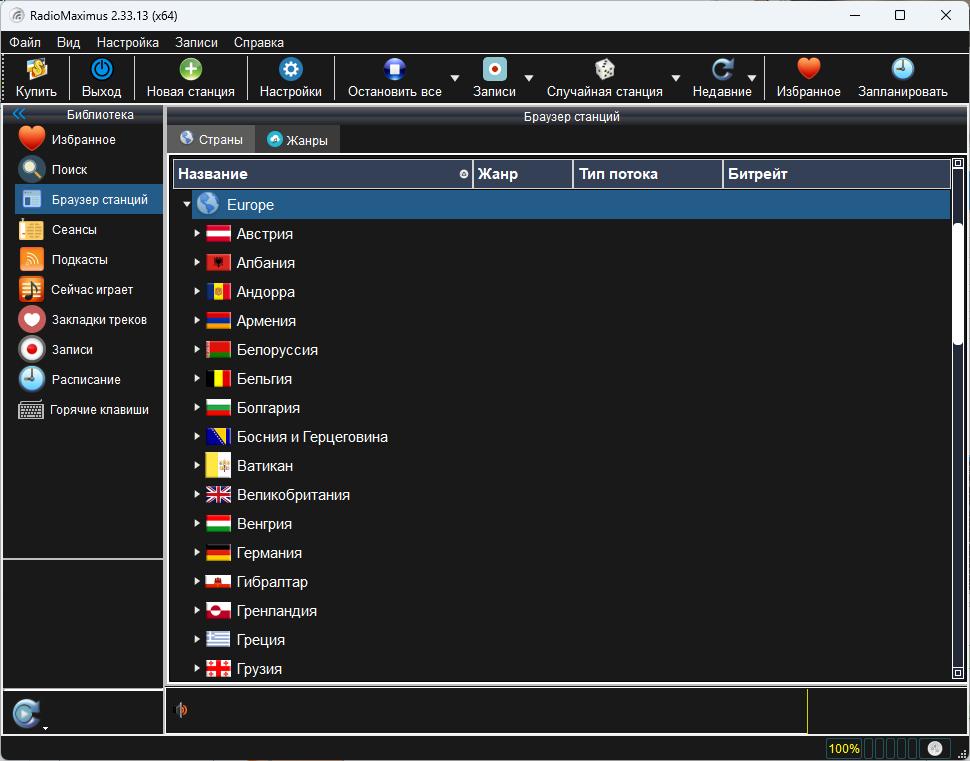This screenshot has height=761, width=970.
Task: Expand the Германия country node
Action: (197, 553)
